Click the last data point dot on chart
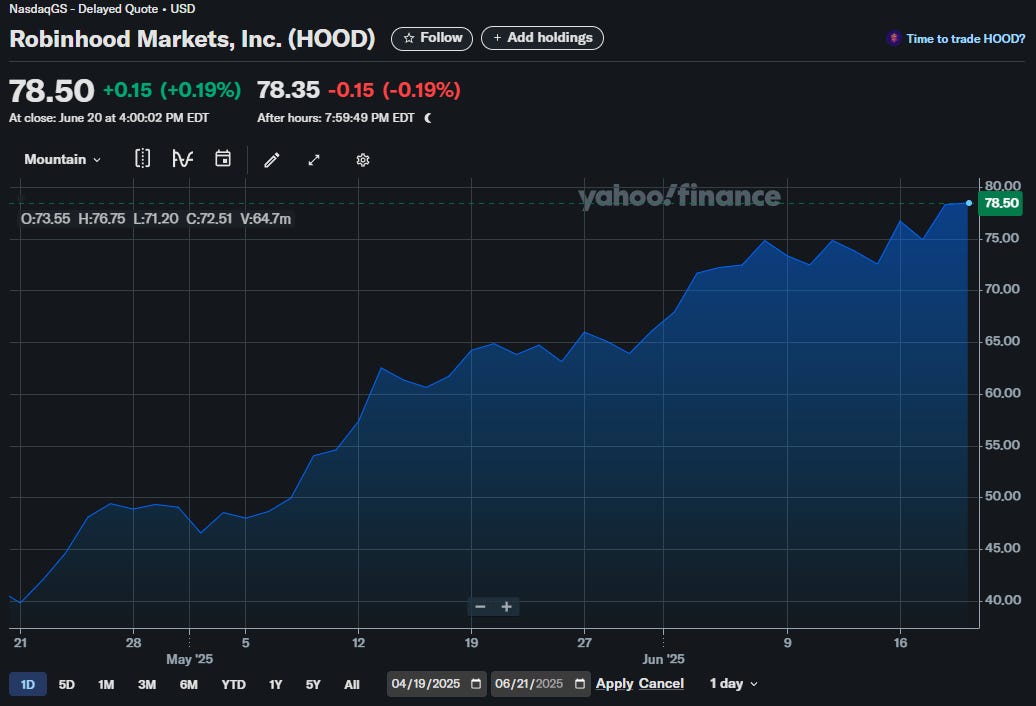Viewport: 1036px width, 706px height. [x=969, y=203]
